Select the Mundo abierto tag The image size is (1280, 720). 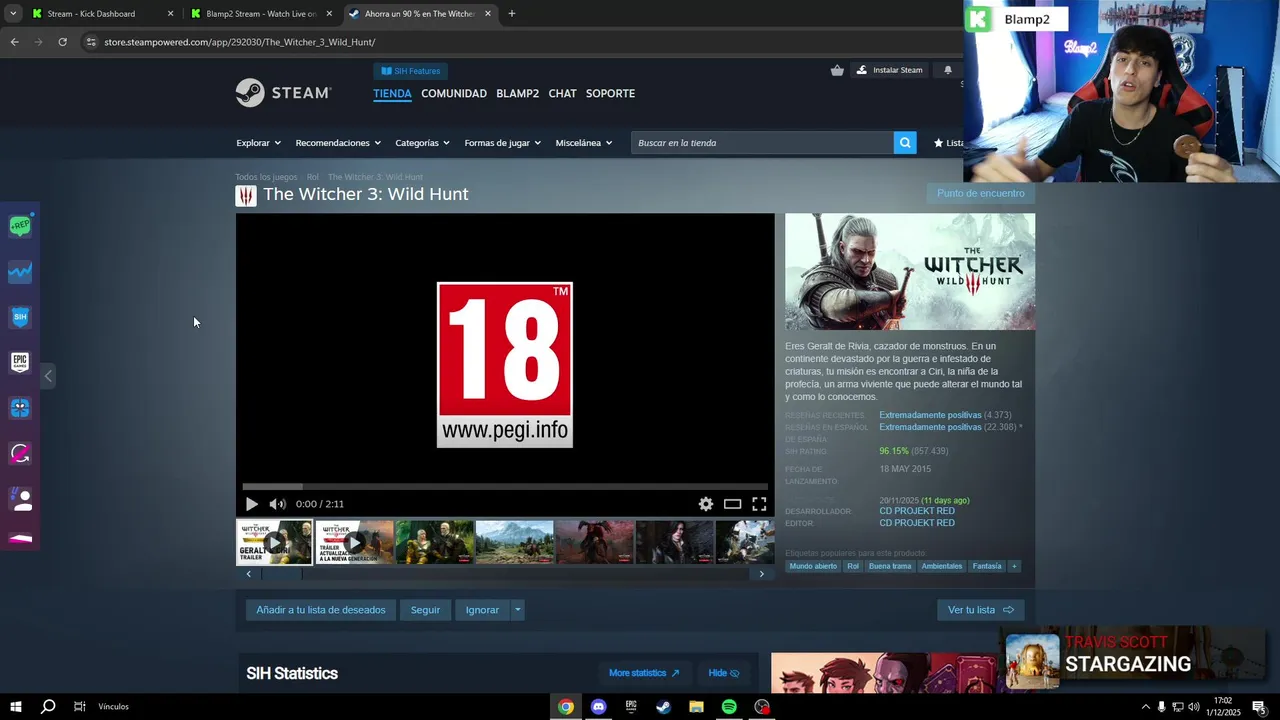[x=813, y=566]
